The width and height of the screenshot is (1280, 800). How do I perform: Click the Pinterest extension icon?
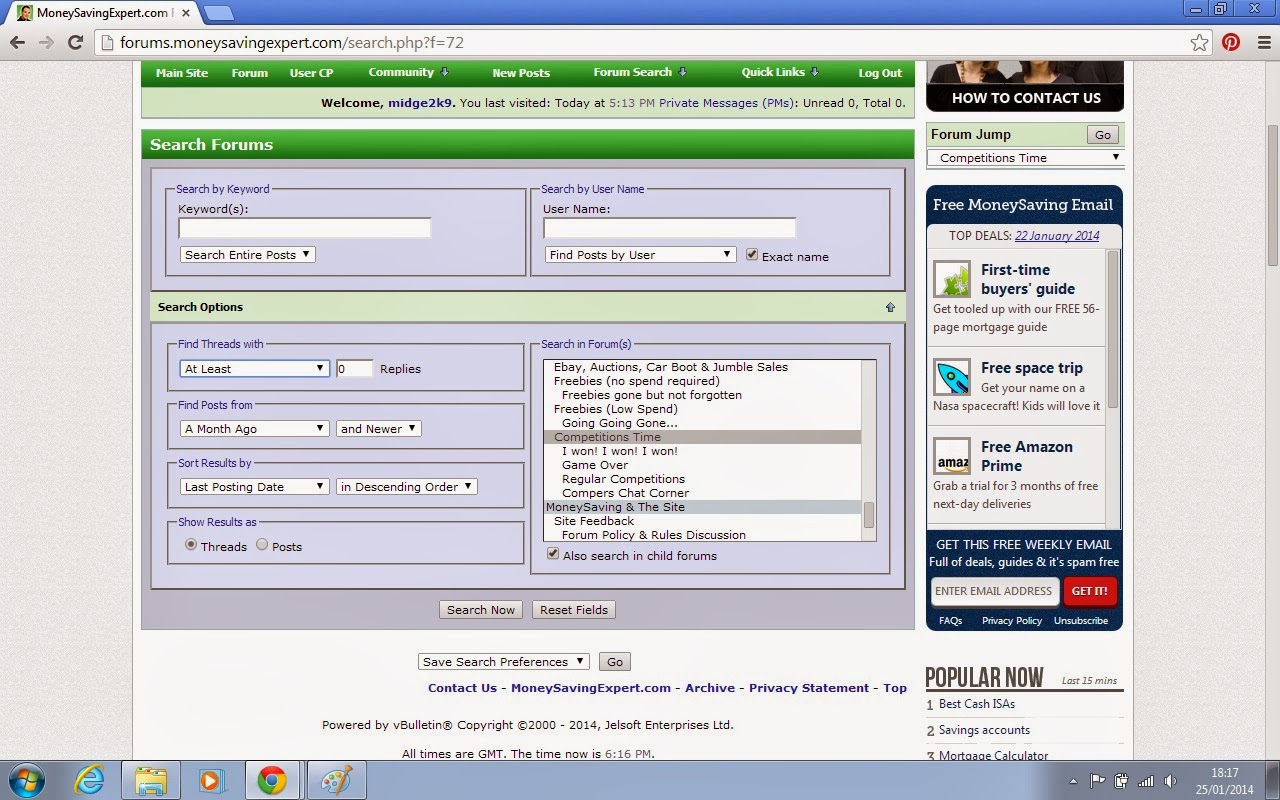(1231, 42)
